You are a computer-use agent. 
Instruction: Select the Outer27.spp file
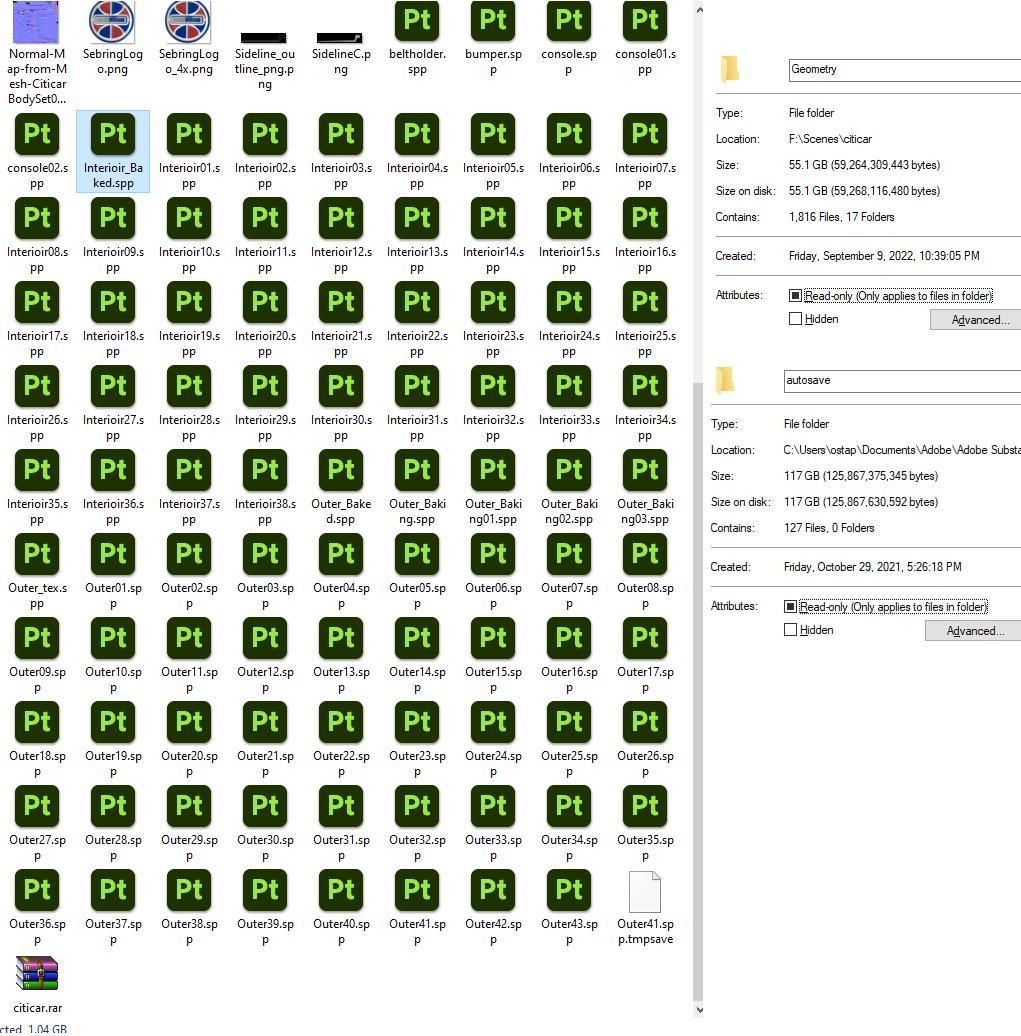[x=37, y=823]
